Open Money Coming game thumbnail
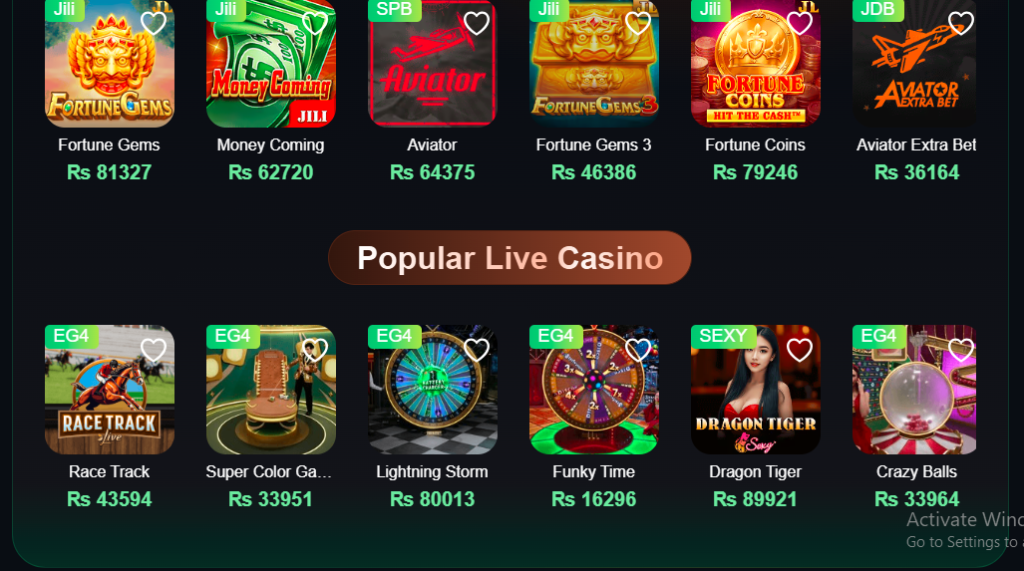Screen dimensions: 1024x571 271,63
